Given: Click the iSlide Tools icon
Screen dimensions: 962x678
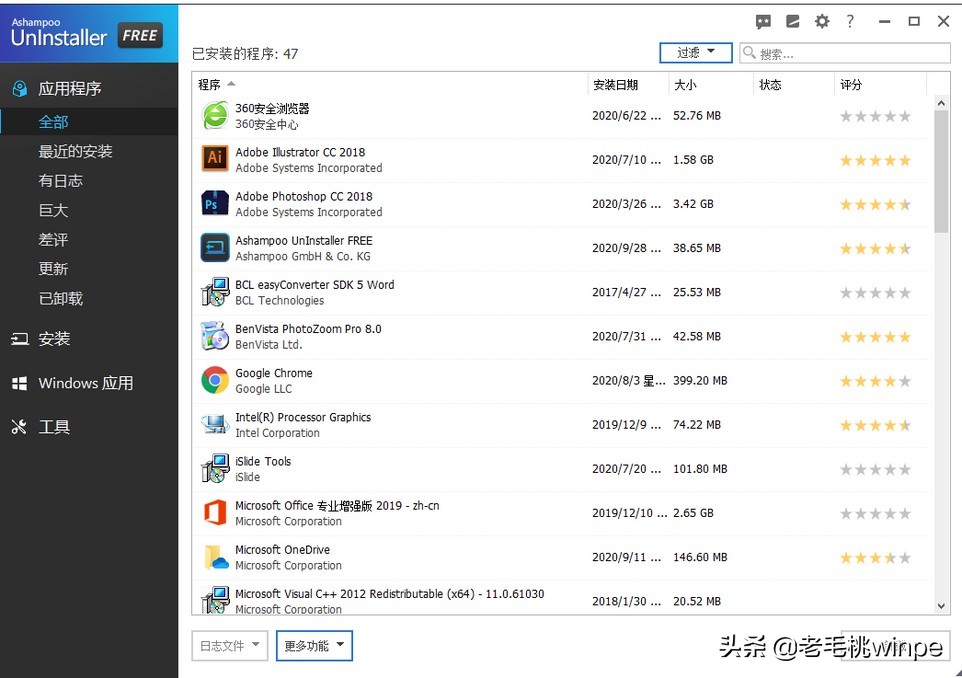Looking at the screenshot, I should (215, 469).
